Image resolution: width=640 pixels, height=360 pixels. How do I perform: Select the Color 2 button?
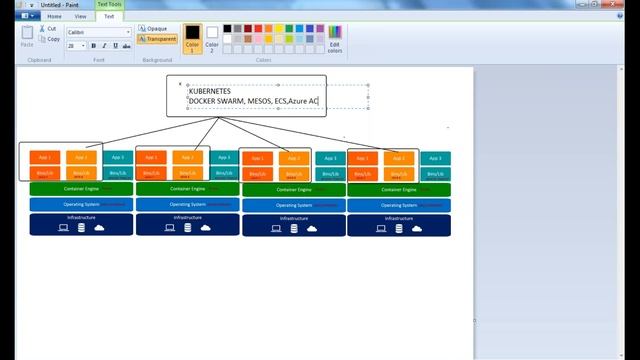tap(212, 39)
